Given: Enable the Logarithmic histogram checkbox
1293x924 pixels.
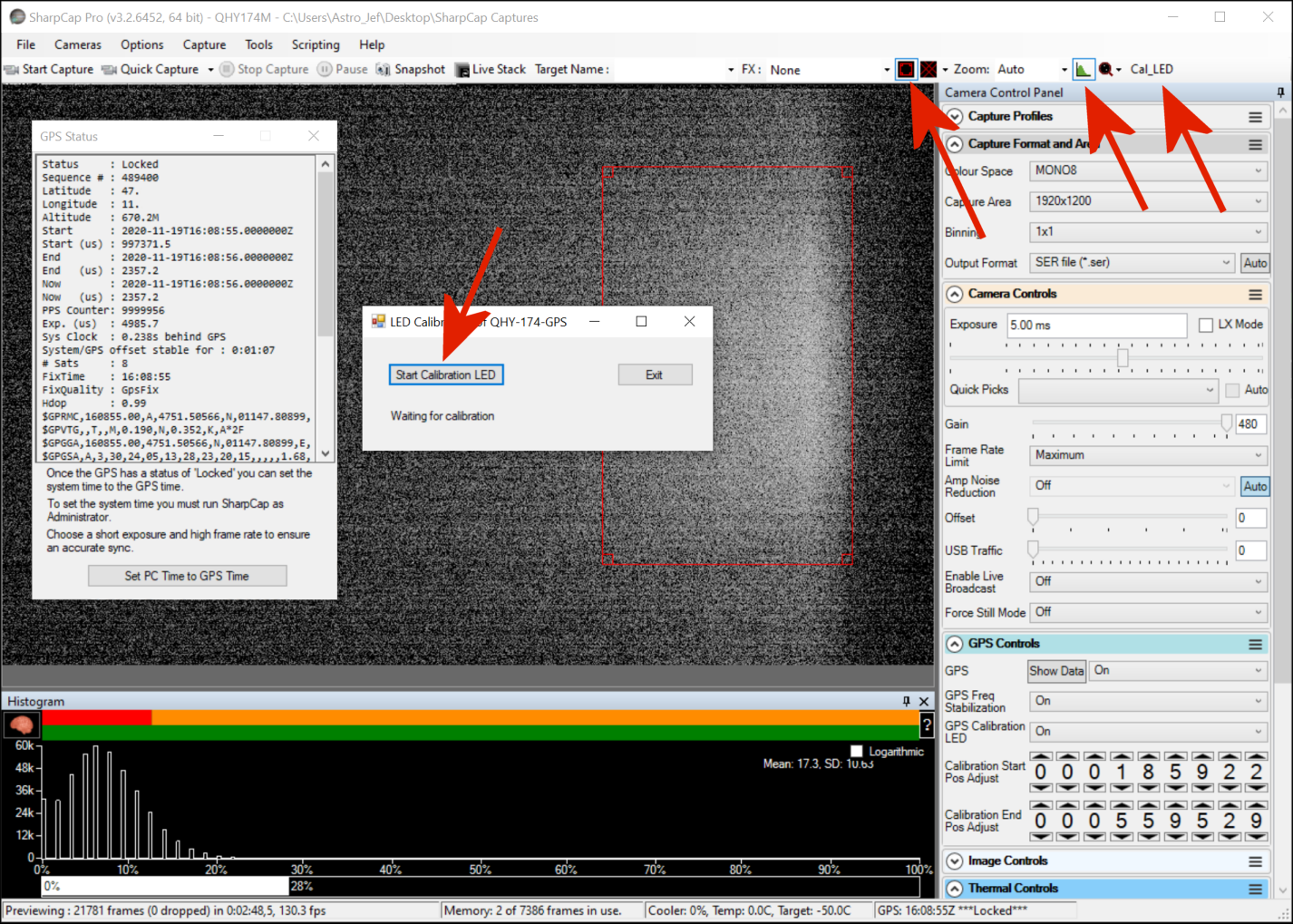Looking at the screenshot, I should (857, 751).
